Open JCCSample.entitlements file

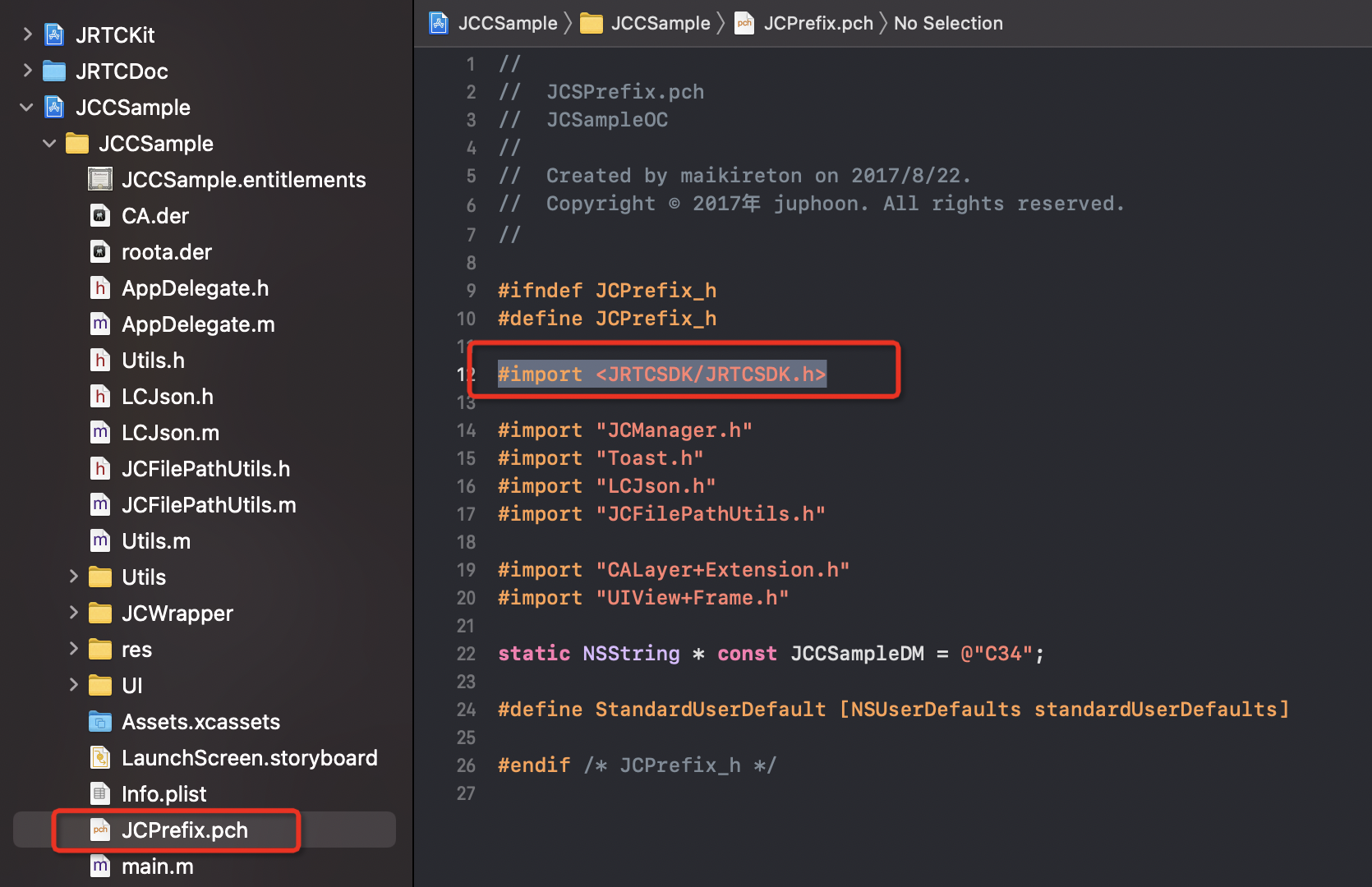(x=244, y=180)
